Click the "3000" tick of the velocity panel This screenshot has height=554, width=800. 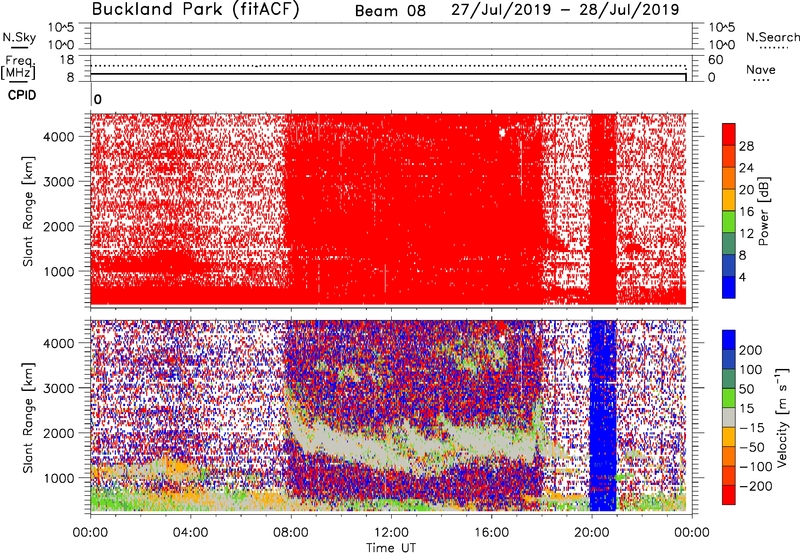pyautogui.click(x=59, y=388)
